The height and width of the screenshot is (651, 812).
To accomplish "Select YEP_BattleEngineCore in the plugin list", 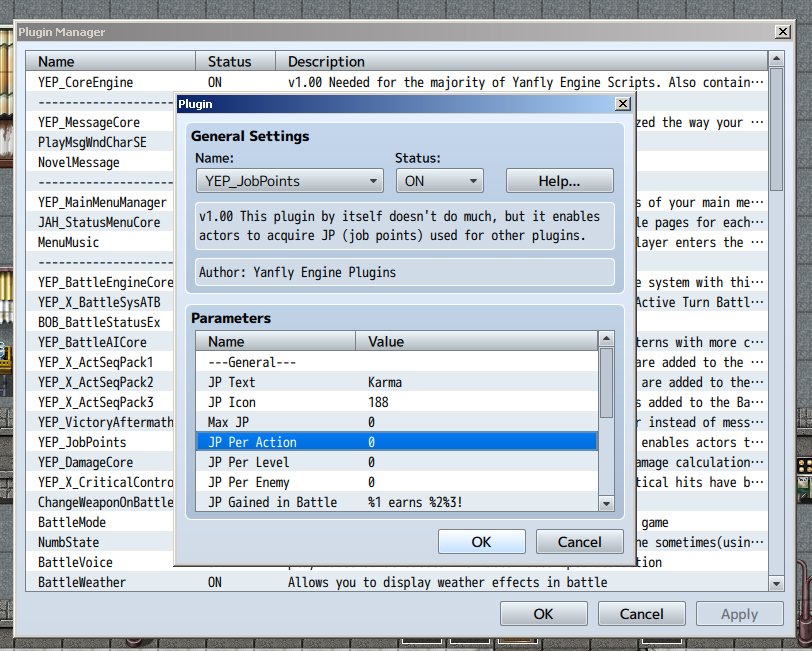I will click(x=106, y=282).
